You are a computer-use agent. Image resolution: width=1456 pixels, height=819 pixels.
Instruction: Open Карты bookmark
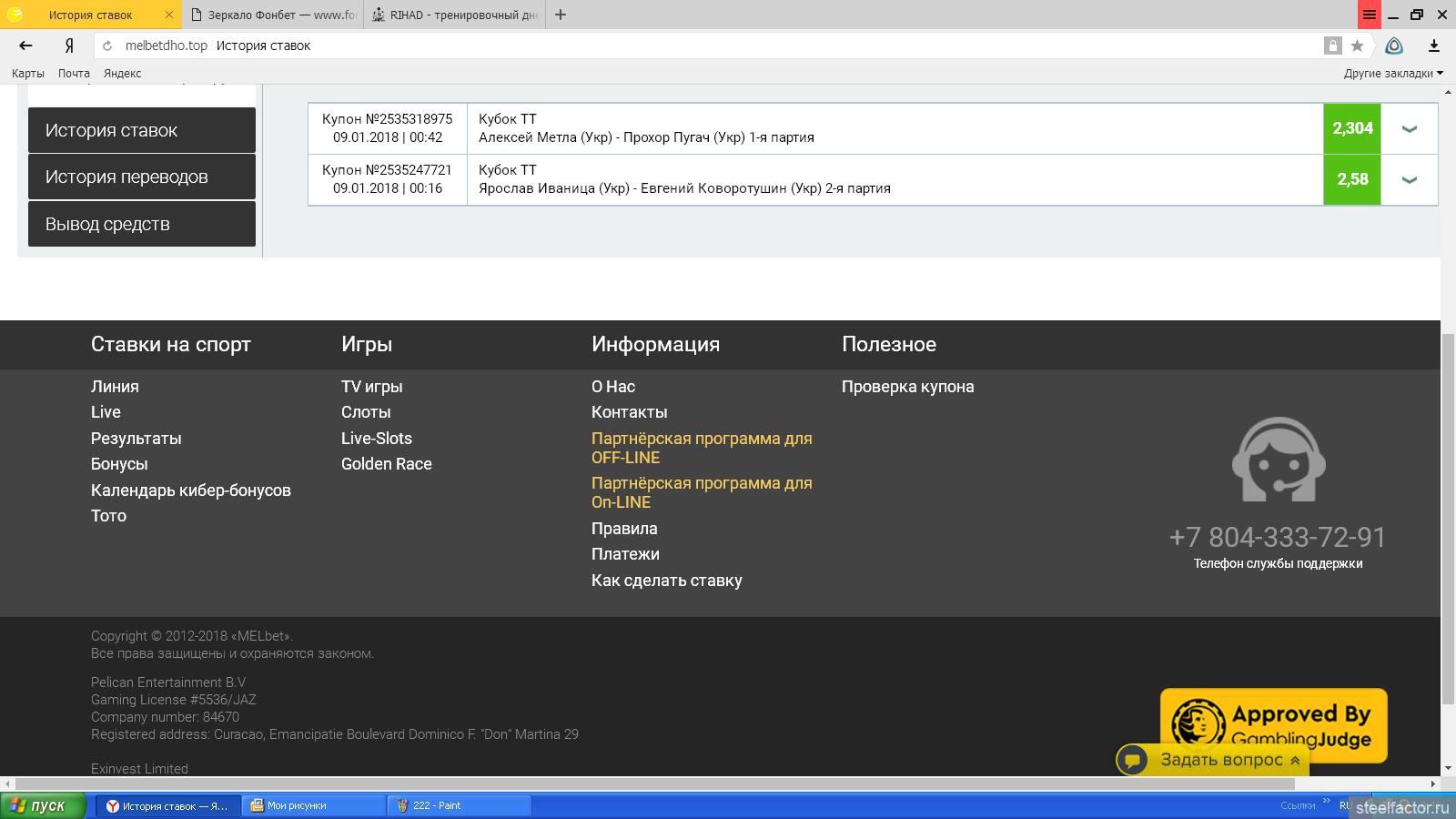click(x=28, y=73)
